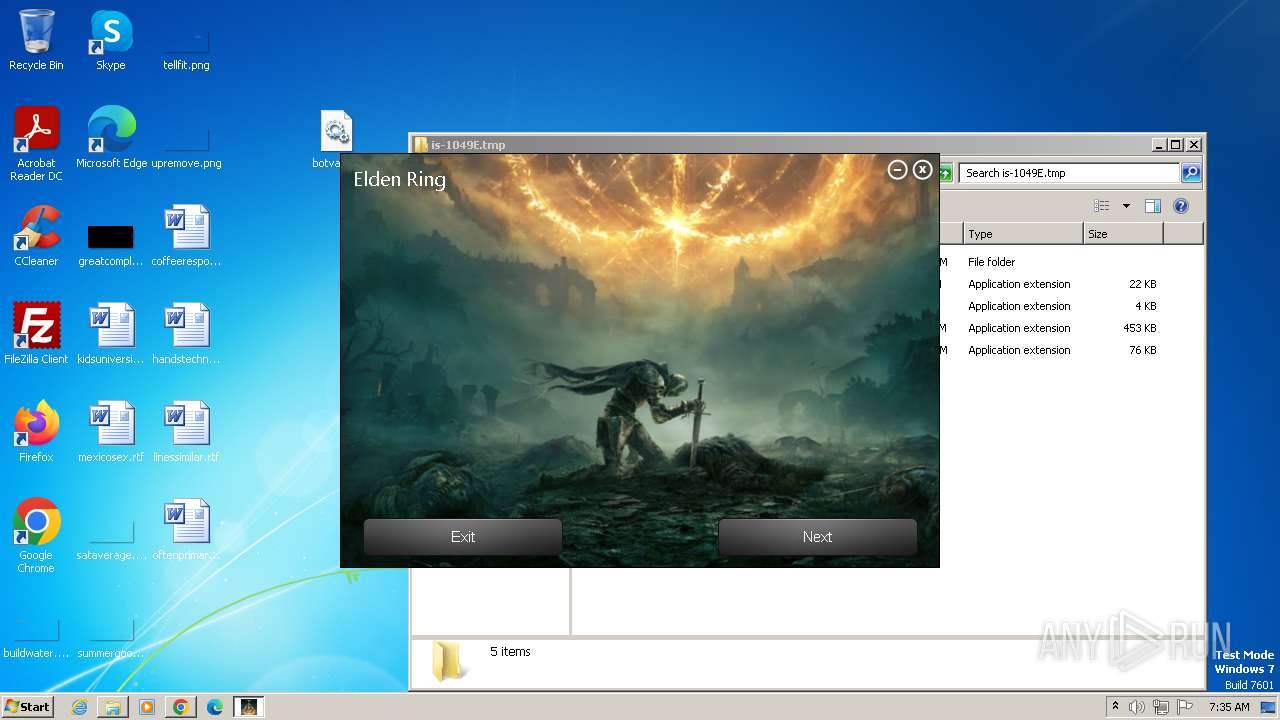This screenshot has height=720, width=1280.
Task: Open Windows Explorer from taskbar
Action: coord(113,707)
